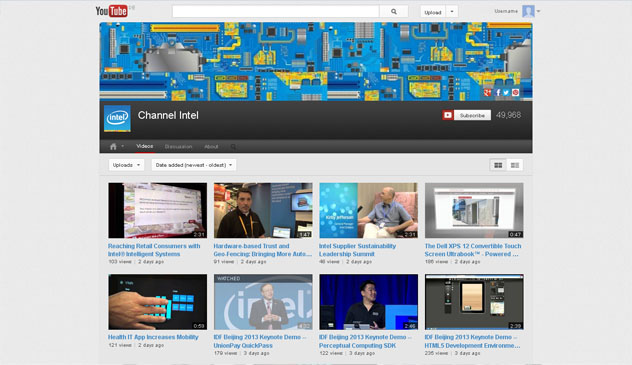Viewport: 632px width, 365px height.
Task: Open the Twitter icon on banner
Action: 506,93
